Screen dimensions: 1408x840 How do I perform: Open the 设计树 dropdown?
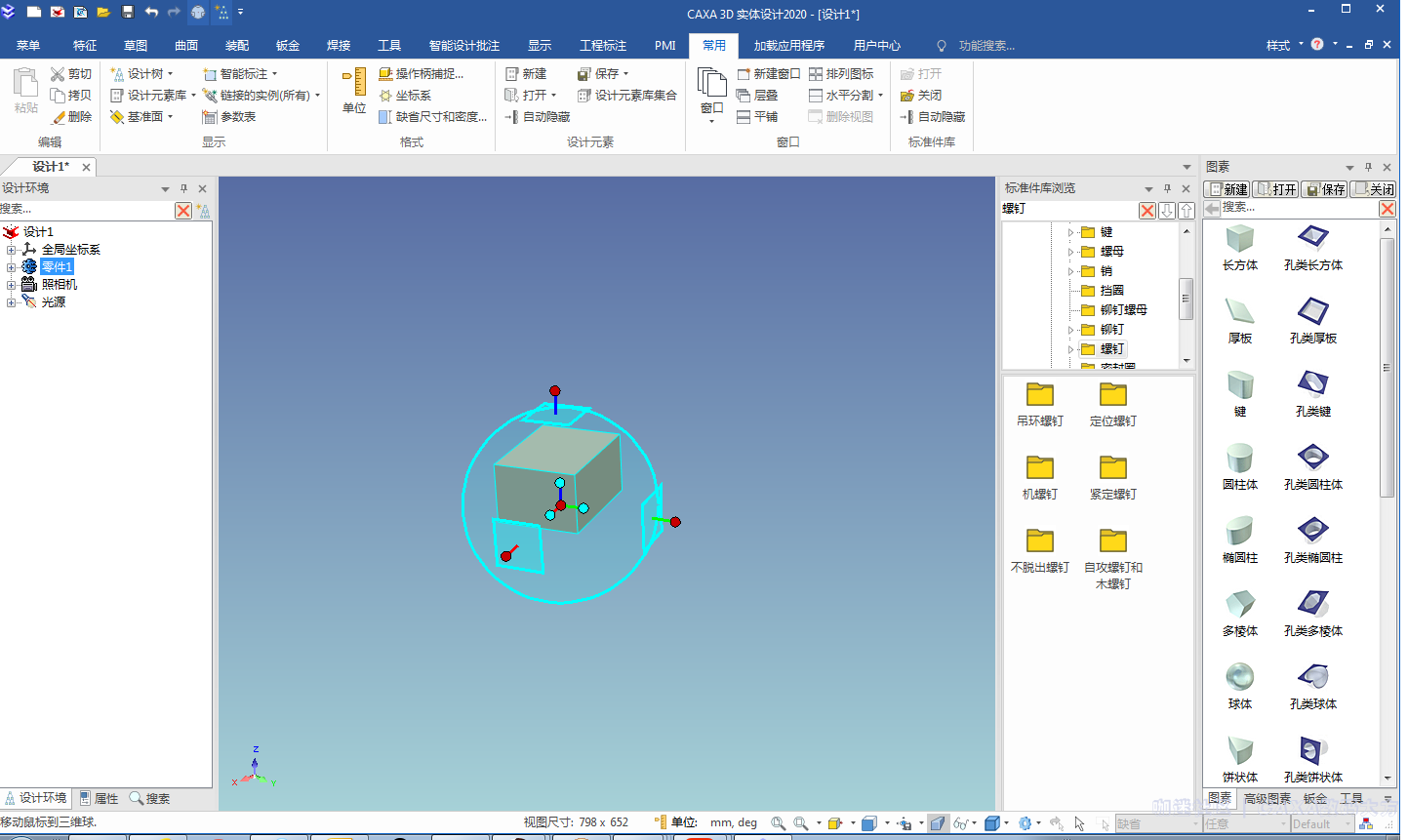(x=170, y=74)
